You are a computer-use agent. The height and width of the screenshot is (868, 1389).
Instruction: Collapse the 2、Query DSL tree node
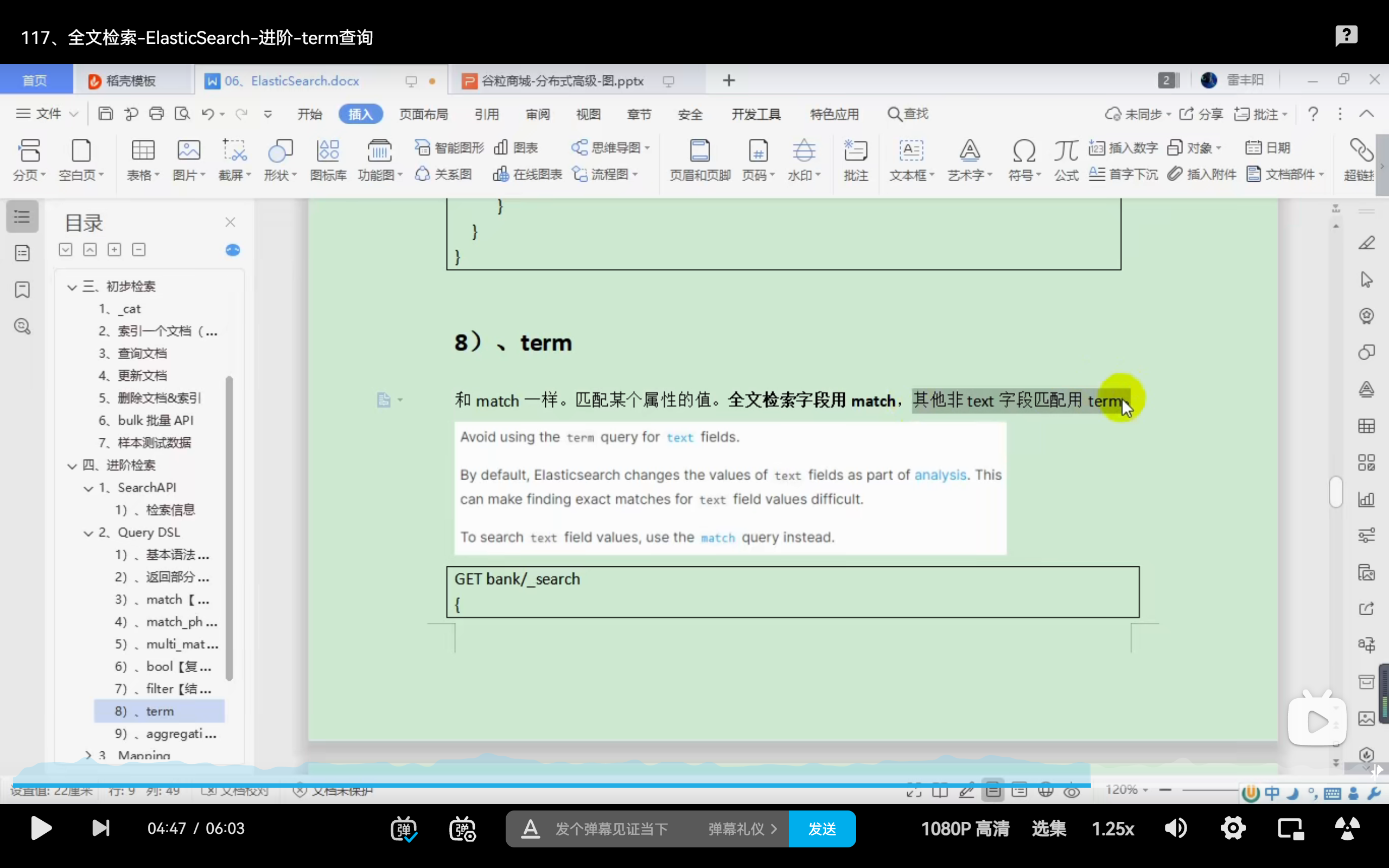[88, 533]
